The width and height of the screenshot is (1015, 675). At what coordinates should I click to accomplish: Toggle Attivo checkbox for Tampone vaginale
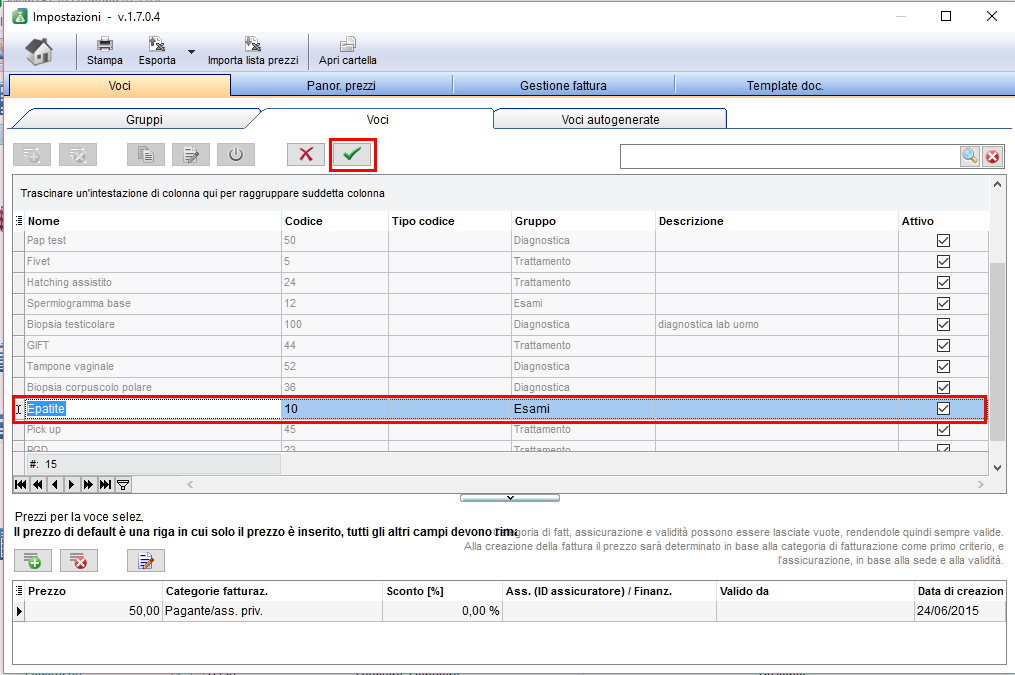pyautogui.click(x=943, y=366)
